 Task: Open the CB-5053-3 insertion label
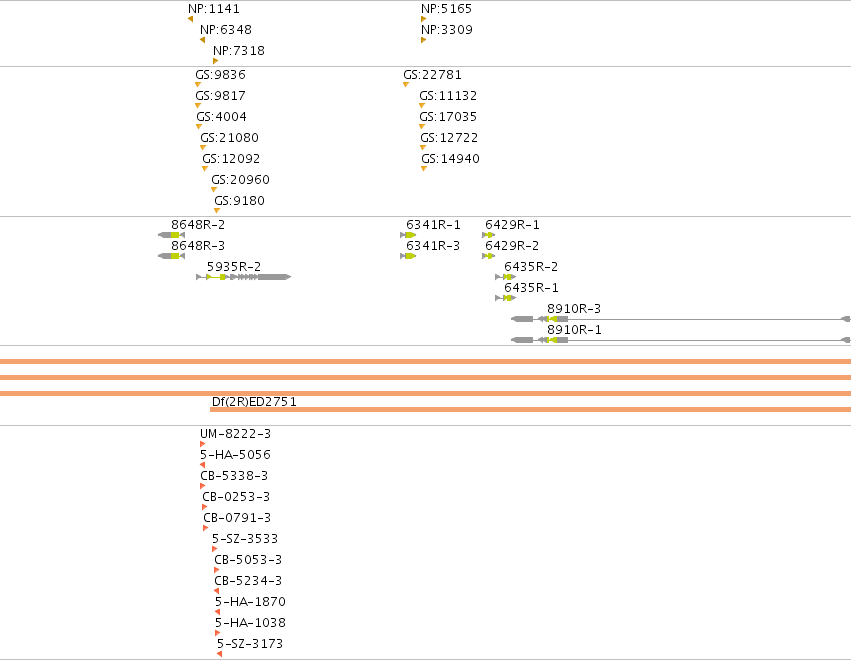click(248, 560)
